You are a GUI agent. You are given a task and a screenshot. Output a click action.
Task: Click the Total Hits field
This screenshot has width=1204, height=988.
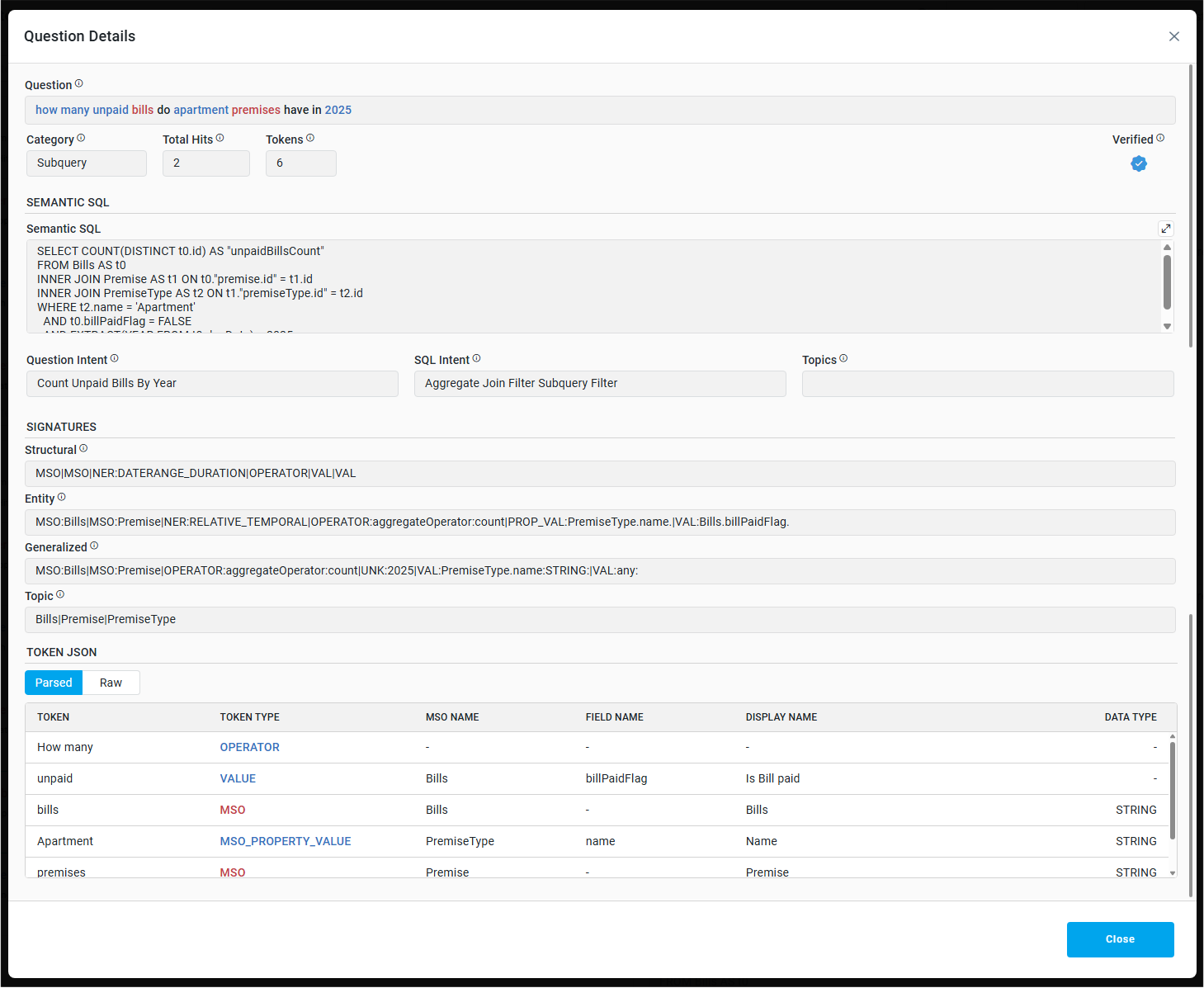[206, 163]
